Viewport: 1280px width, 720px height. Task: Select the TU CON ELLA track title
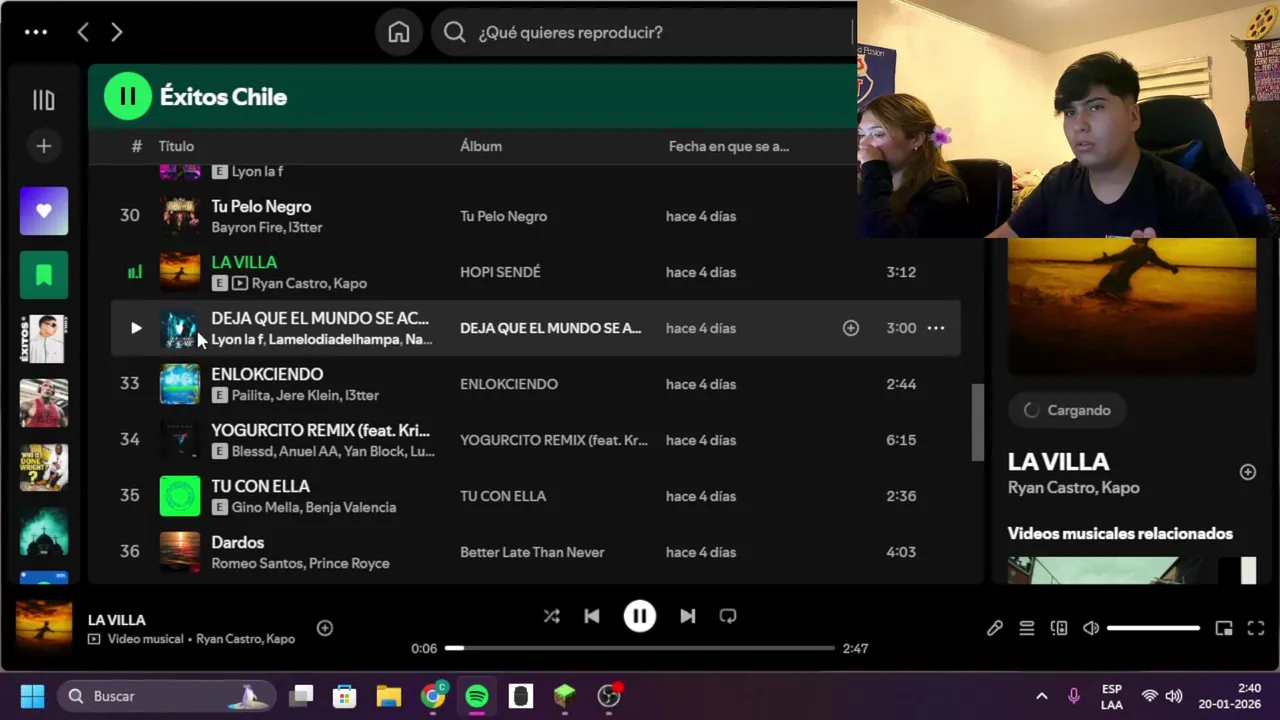[x=260, y=486]
